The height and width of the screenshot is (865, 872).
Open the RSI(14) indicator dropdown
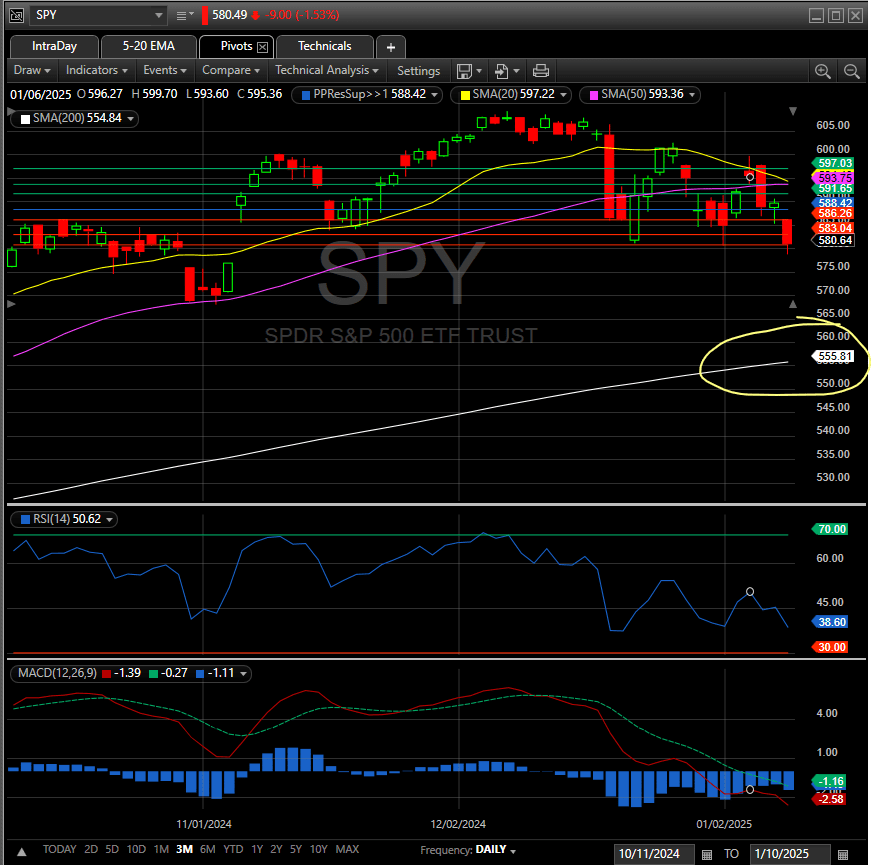tap(109, 519)
